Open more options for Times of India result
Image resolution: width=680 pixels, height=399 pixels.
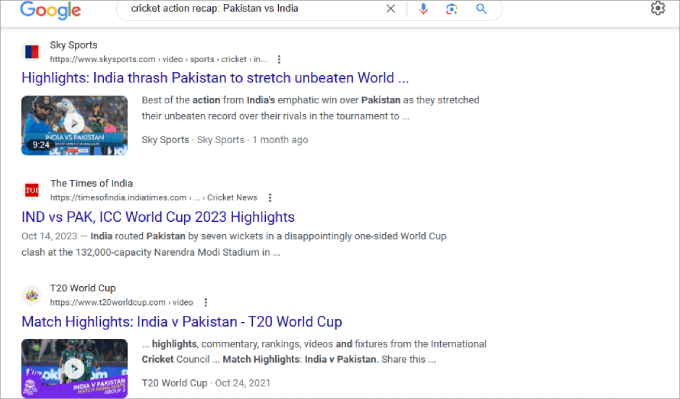tap(270, 198)
